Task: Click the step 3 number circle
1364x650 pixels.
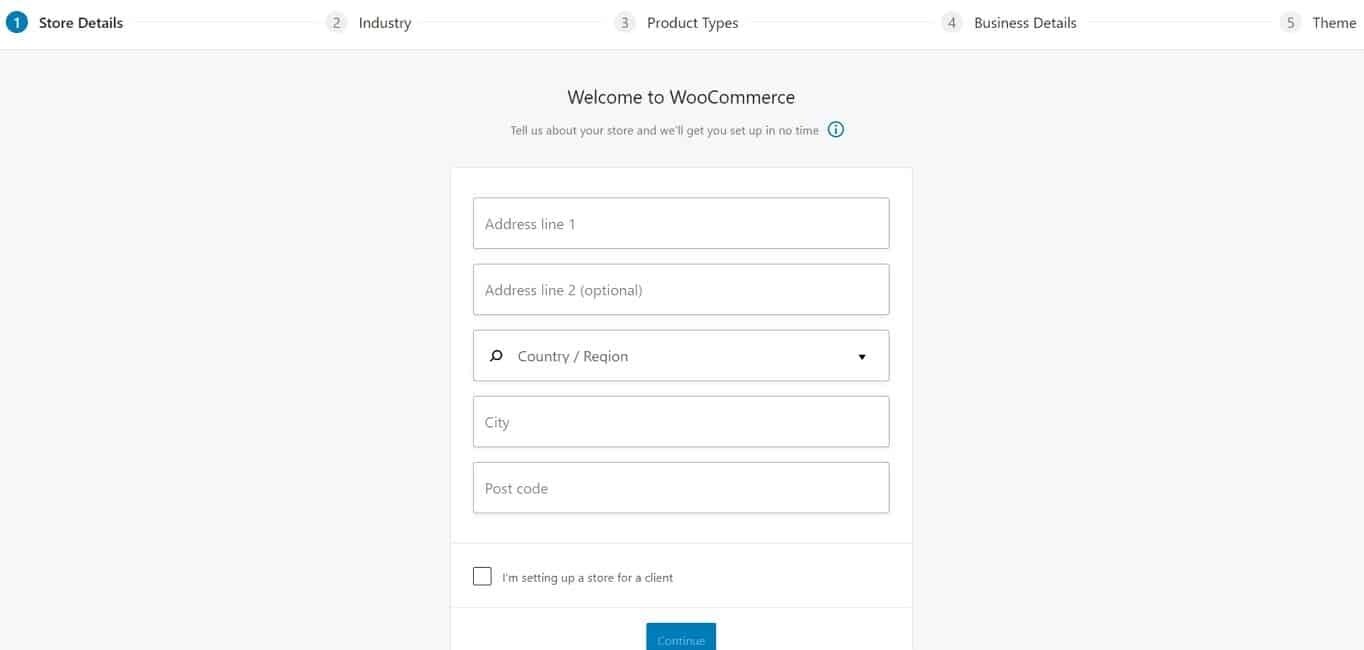Action: point(625,23)
